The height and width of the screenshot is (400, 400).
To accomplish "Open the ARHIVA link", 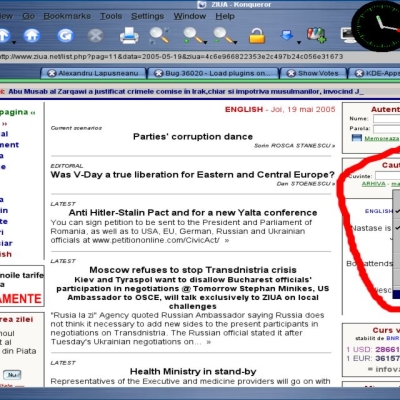I will coord(373,184).
